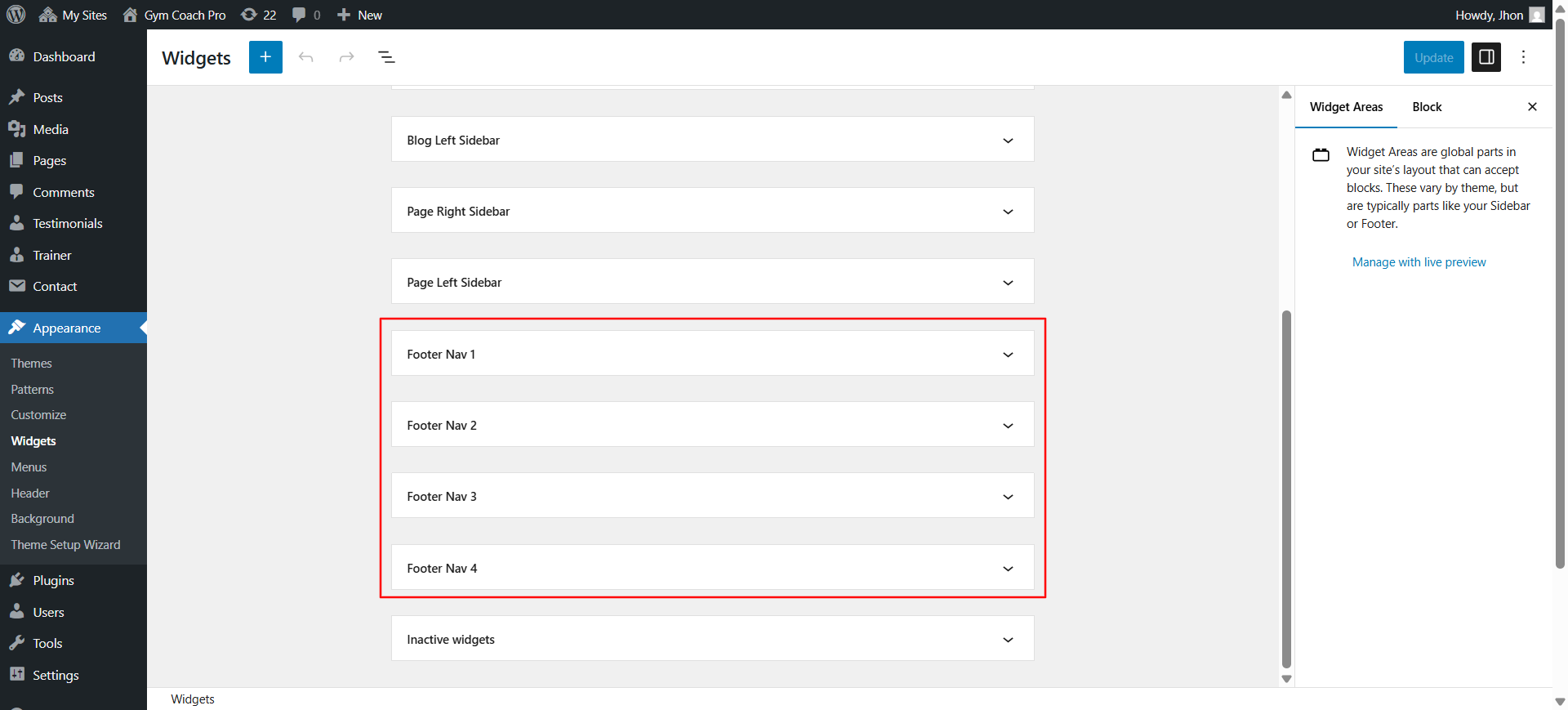
Task: Click the Trainer icon in sidebar
Action: (16, 255)
